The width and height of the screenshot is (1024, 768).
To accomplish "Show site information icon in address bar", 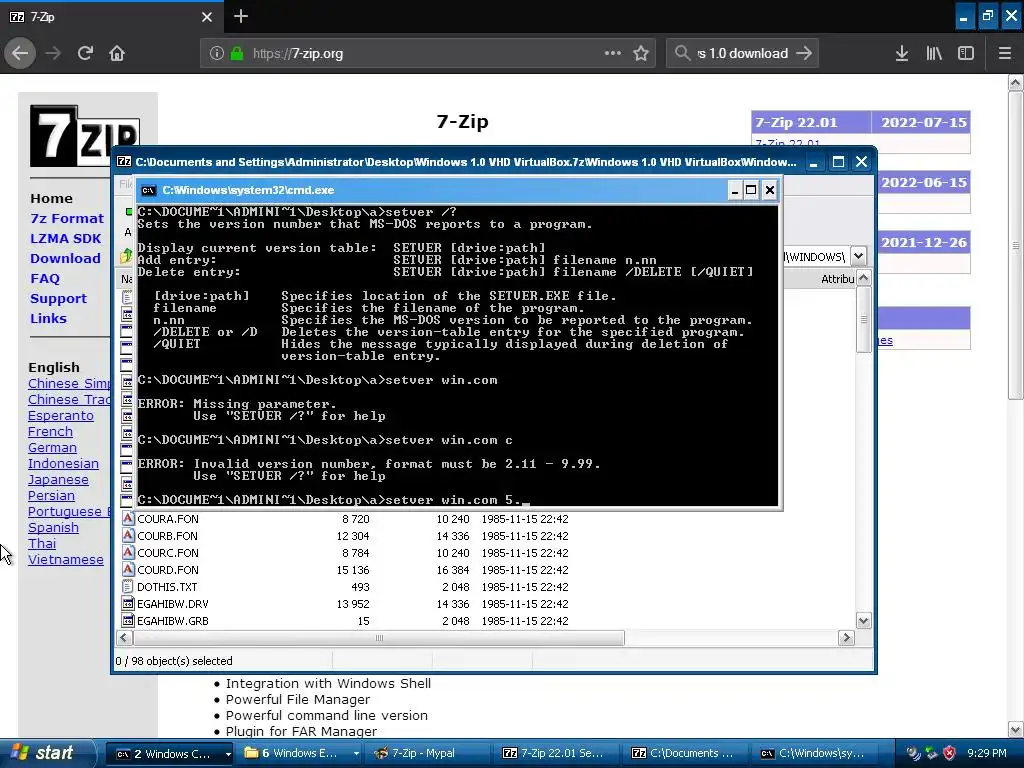I will [217, 53].
